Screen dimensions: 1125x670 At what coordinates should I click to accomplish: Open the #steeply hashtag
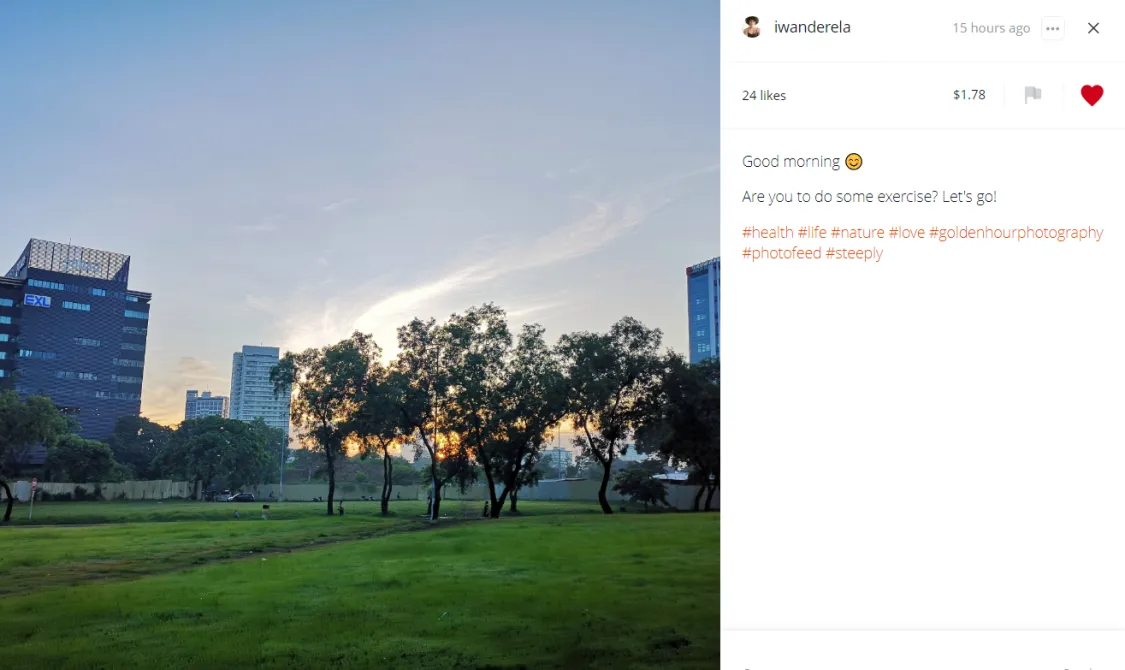tap(854, 253)
